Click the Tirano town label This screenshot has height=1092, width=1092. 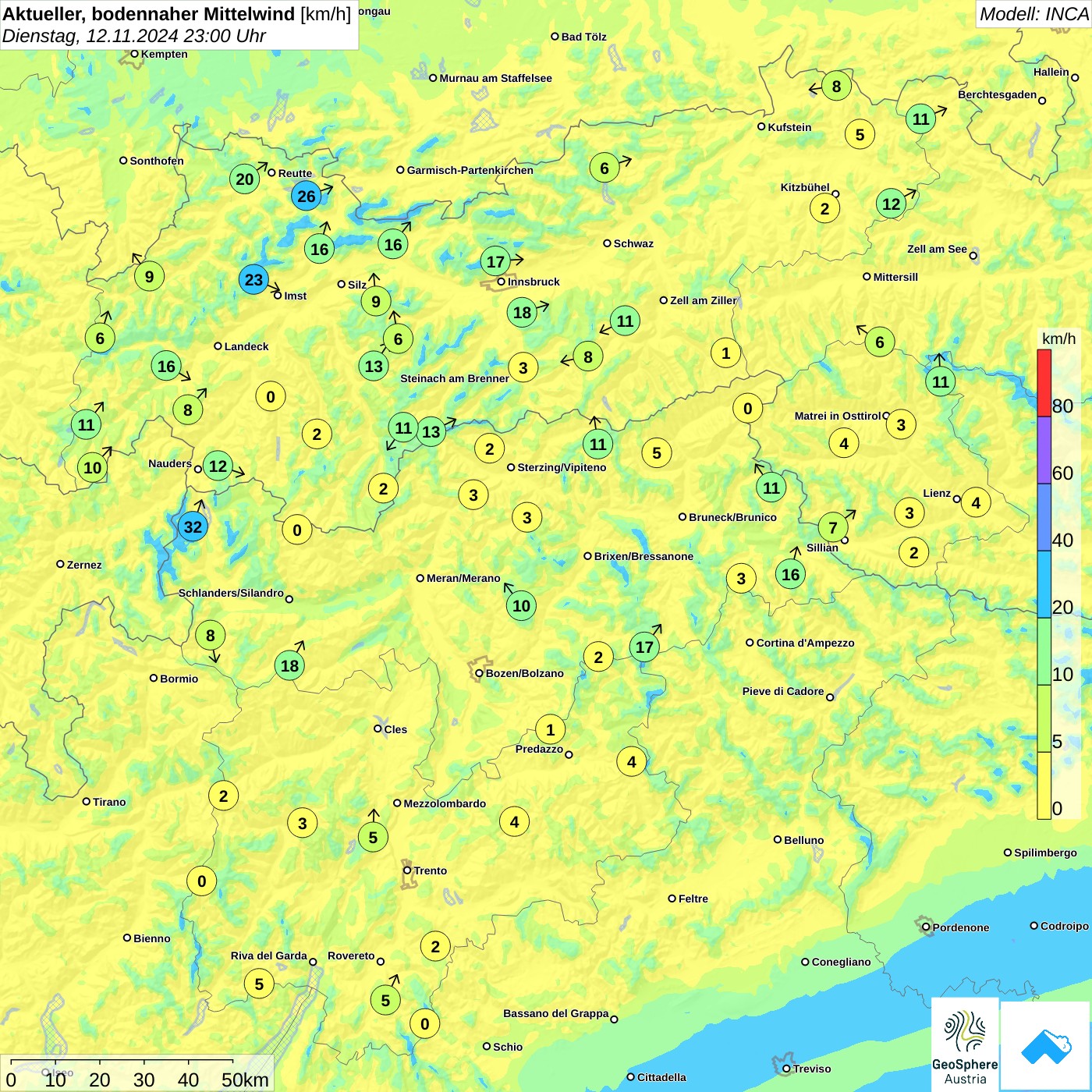[x=109, y=802]
